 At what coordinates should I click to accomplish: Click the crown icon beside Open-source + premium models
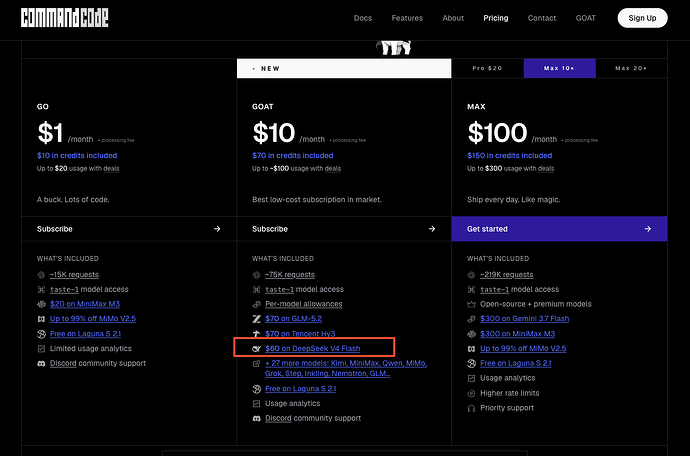(471, 304)
